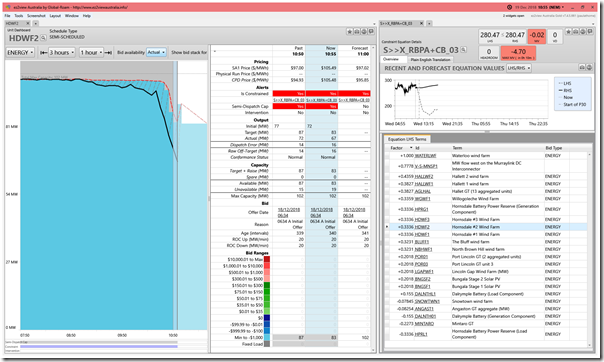Open the Layout menu
The width and height of the screenshot is (604, 362).
point(55,16)
